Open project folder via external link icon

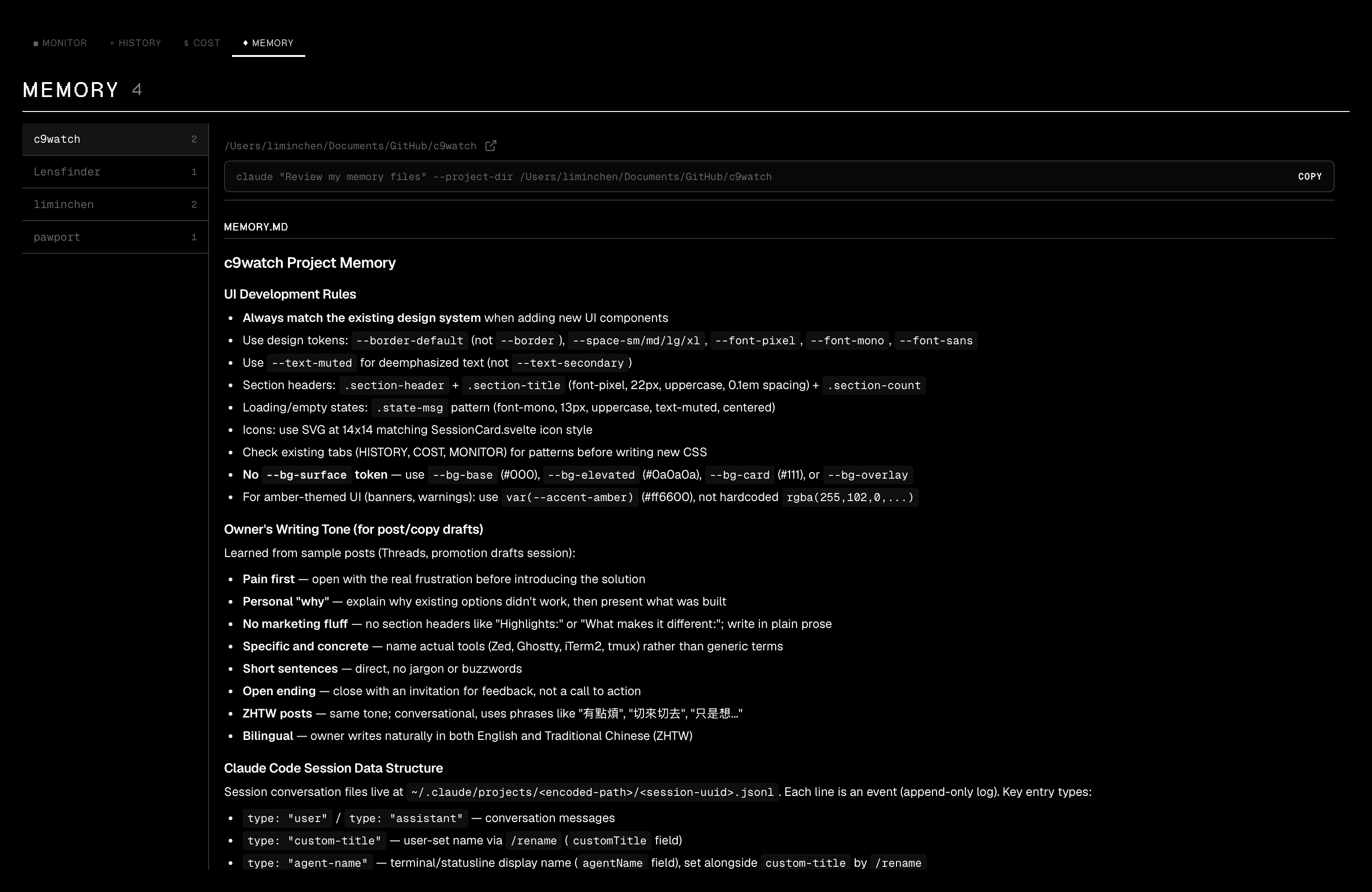[490, 146]
